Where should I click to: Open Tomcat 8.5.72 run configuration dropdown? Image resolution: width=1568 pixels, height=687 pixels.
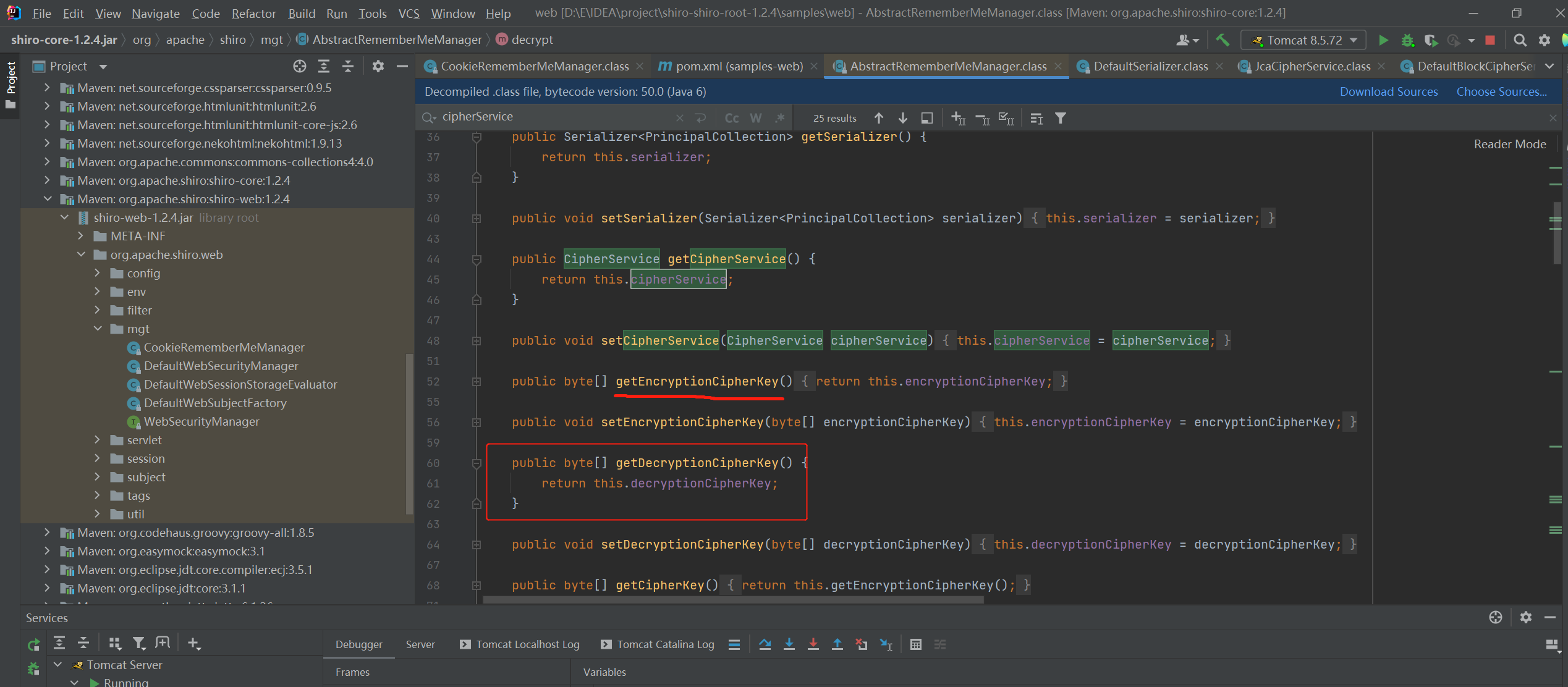coord(1305,40)
